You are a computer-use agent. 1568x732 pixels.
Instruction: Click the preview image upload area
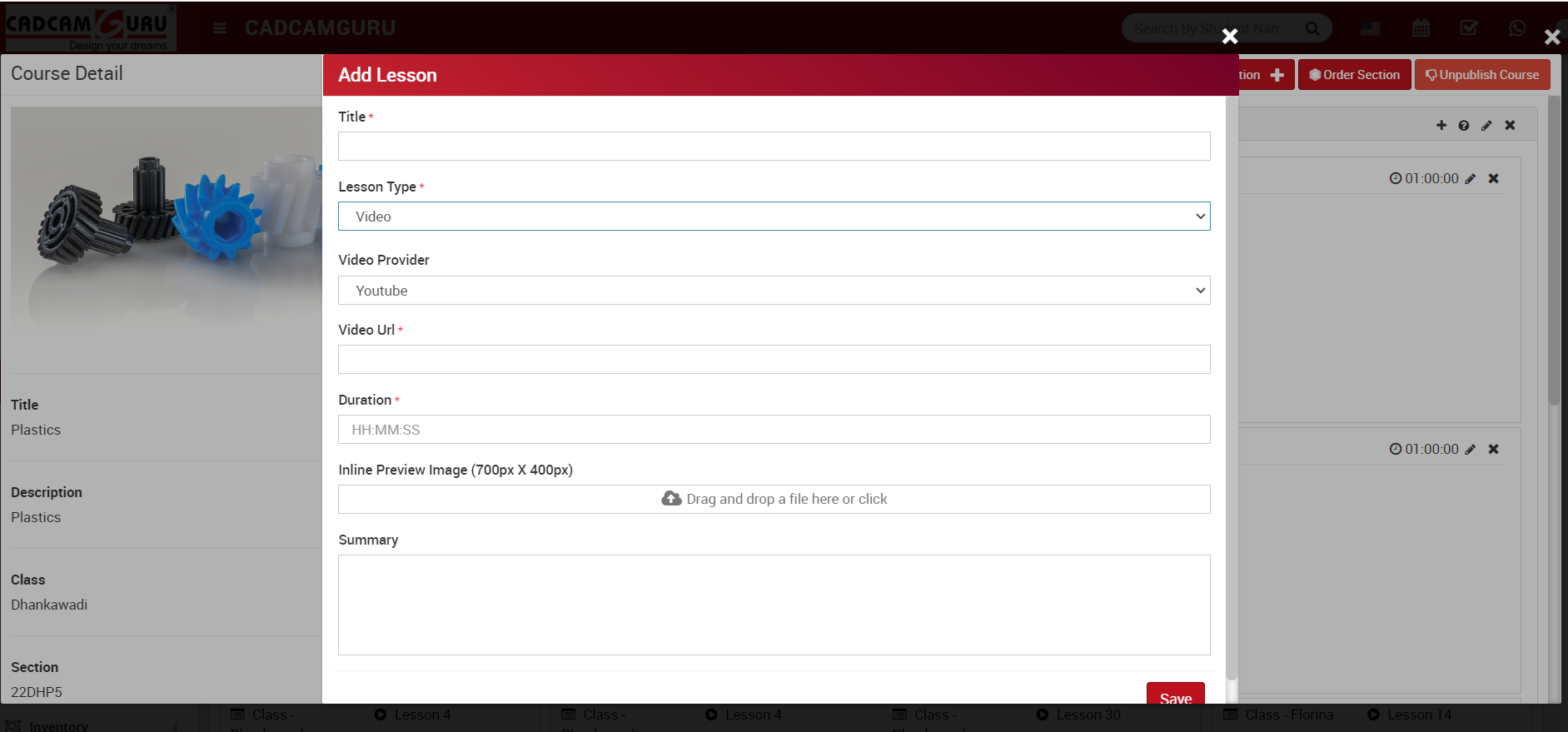point(774,500)
